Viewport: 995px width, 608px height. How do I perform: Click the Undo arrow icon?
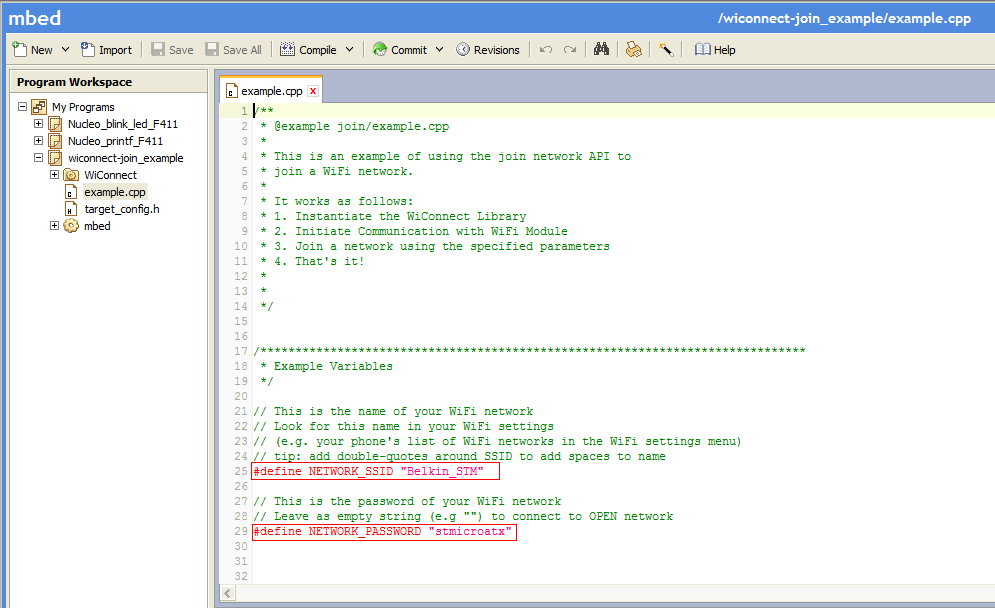point(546,49)
